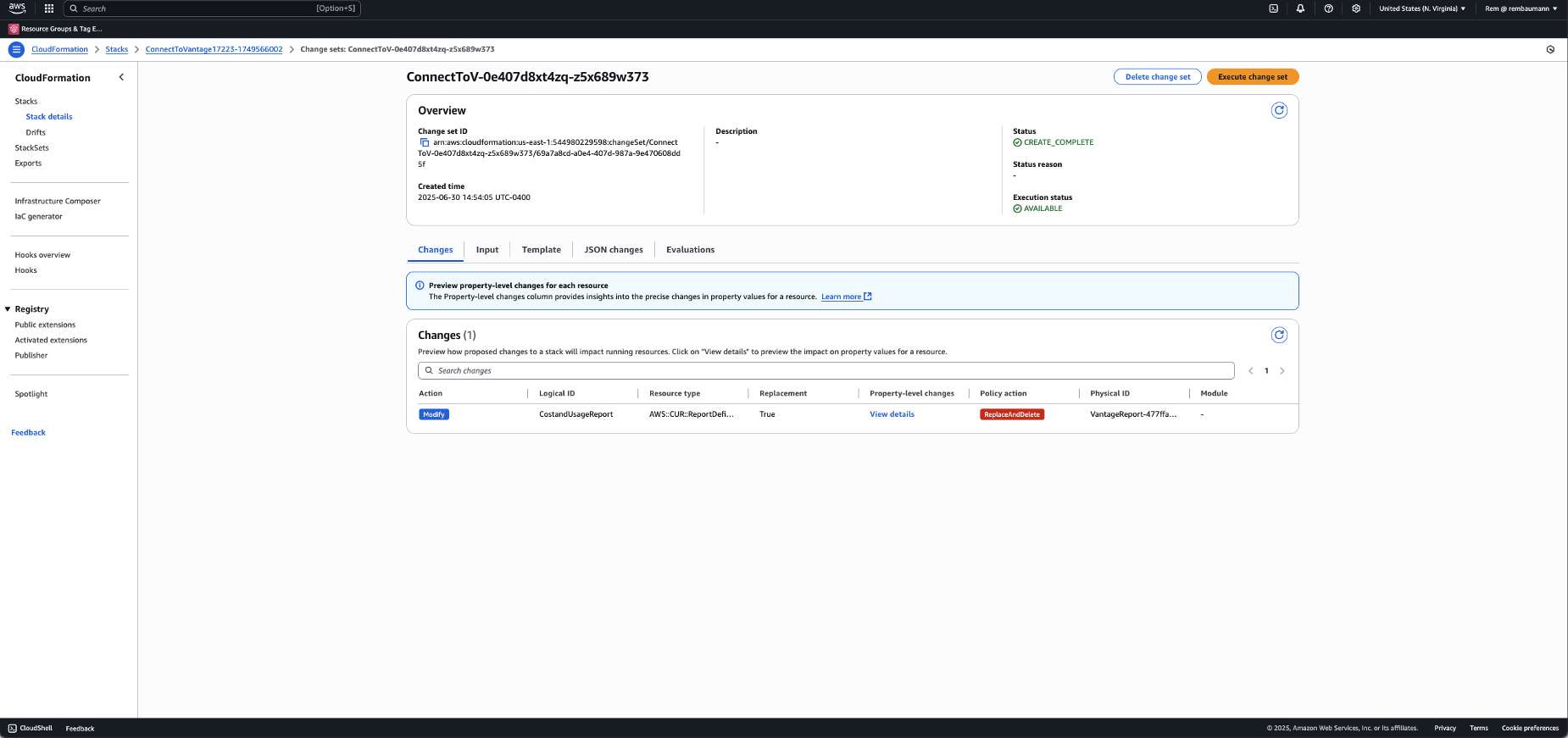Open Infrastructure Composer
Screen dimensions: 1568x738
click(58, 202)
